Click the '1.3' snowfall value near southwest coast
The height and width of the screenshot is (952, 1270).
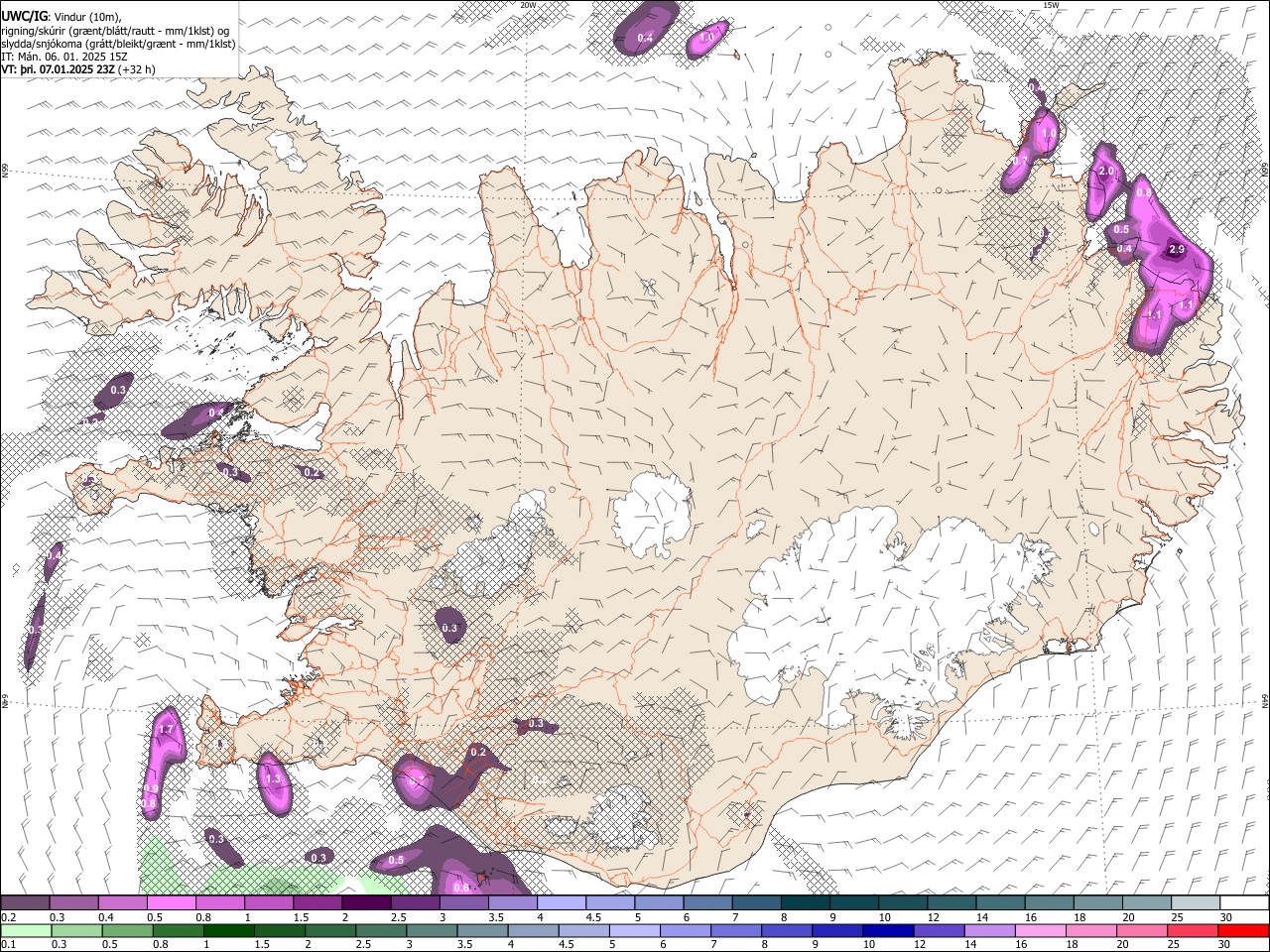tap(274, 779)
